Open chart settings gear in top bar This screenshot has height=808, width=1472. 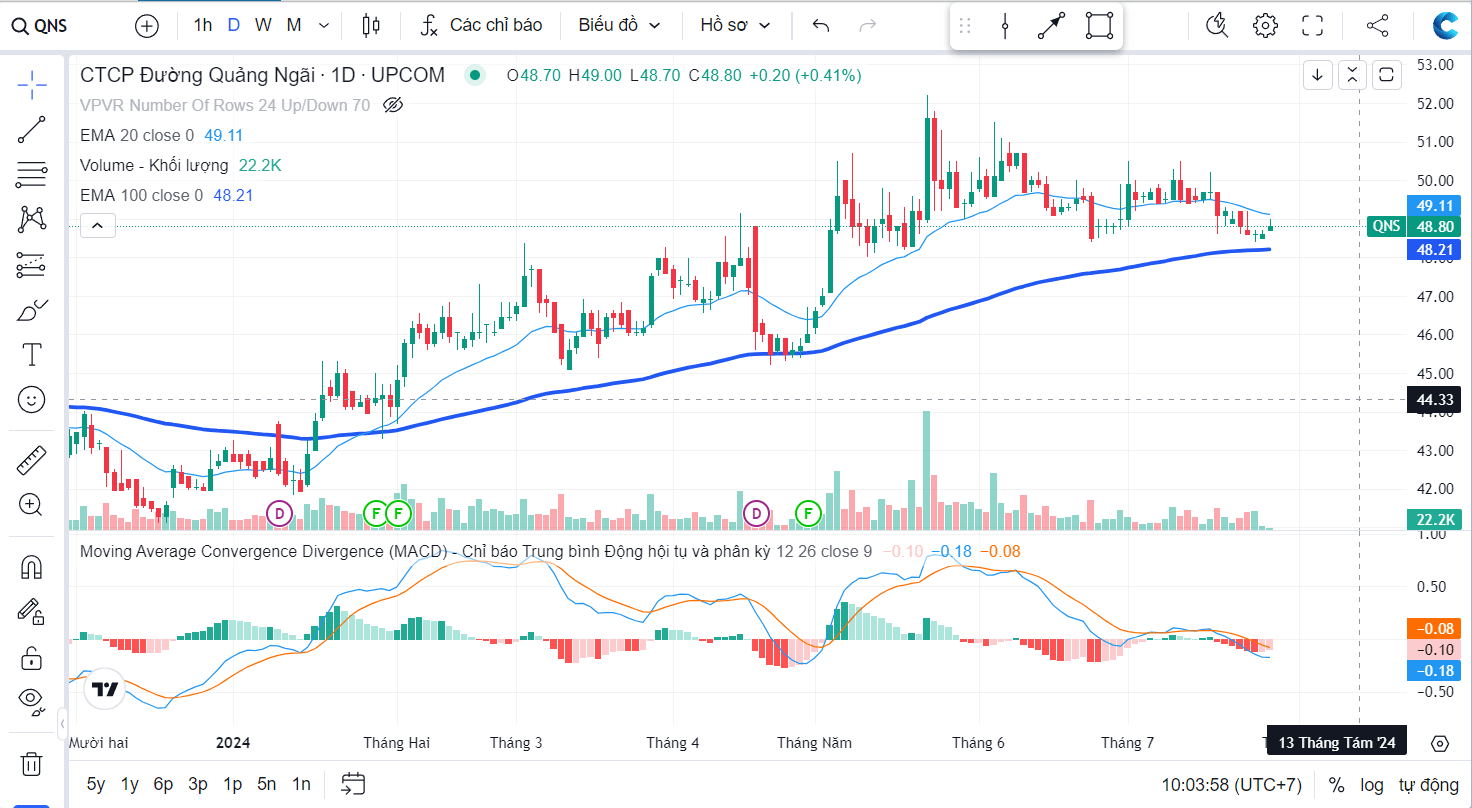(1265, 26)
